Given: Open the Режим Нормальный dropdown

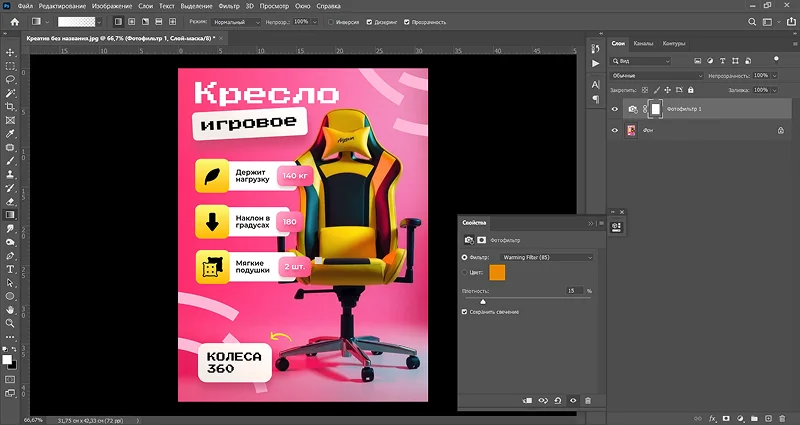Looking at the screenshot, I should tap(237, 22).
